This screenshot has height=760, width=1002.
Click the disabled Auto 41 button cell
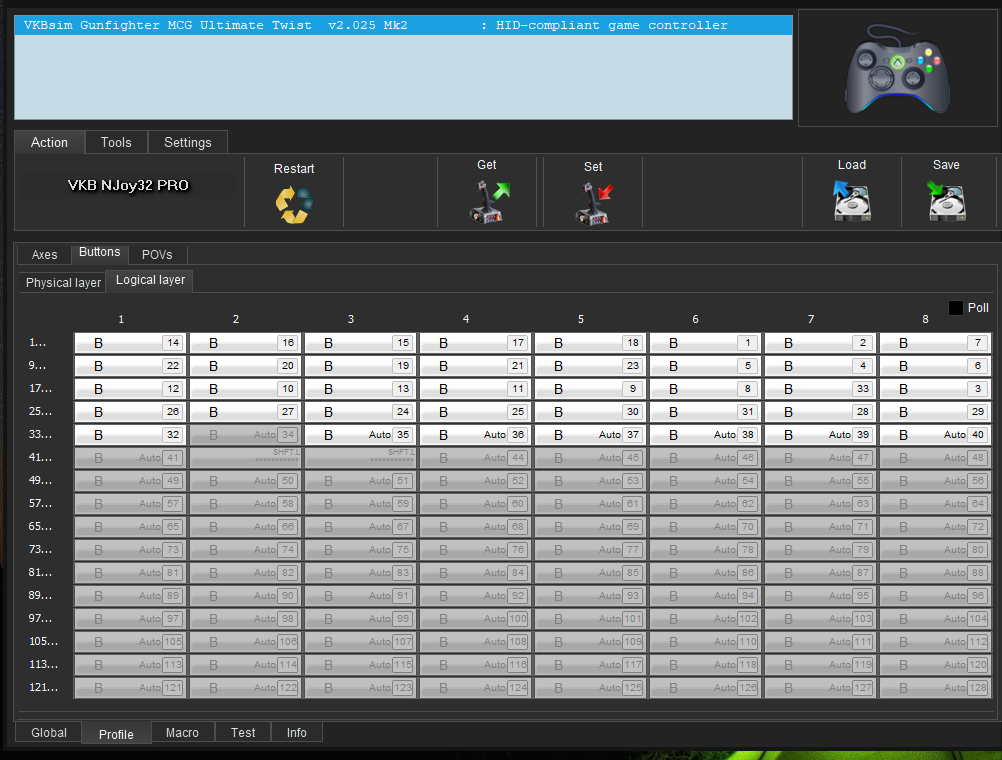(130, 458)
